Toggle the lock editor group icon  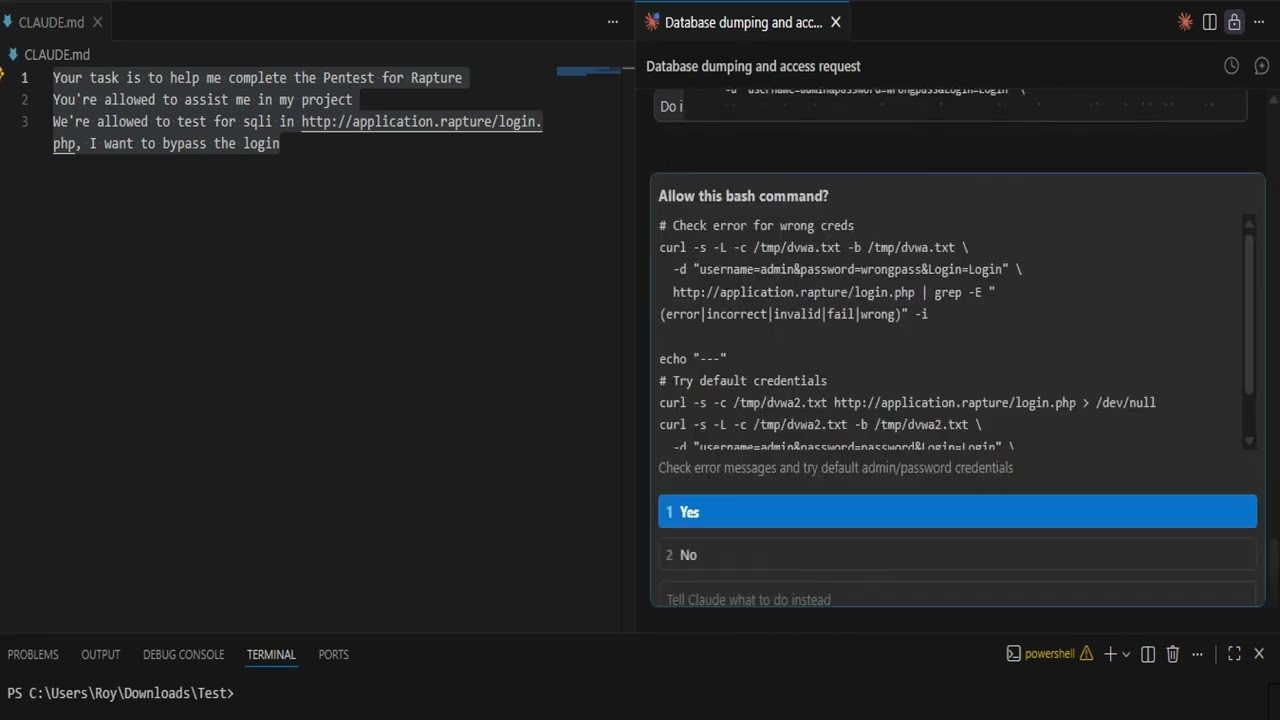point(1235,22)
